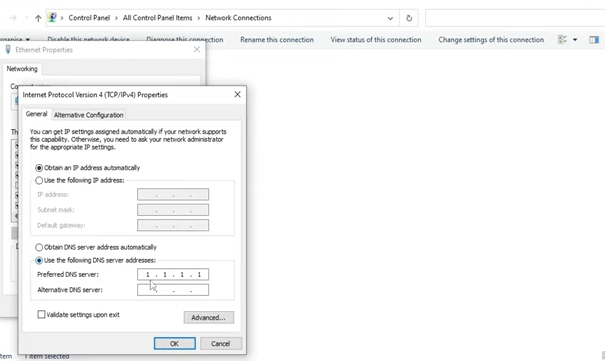The image size is (605, 361).
Task: Change your view icon in toolbar
Action: [x=563, y=40]
